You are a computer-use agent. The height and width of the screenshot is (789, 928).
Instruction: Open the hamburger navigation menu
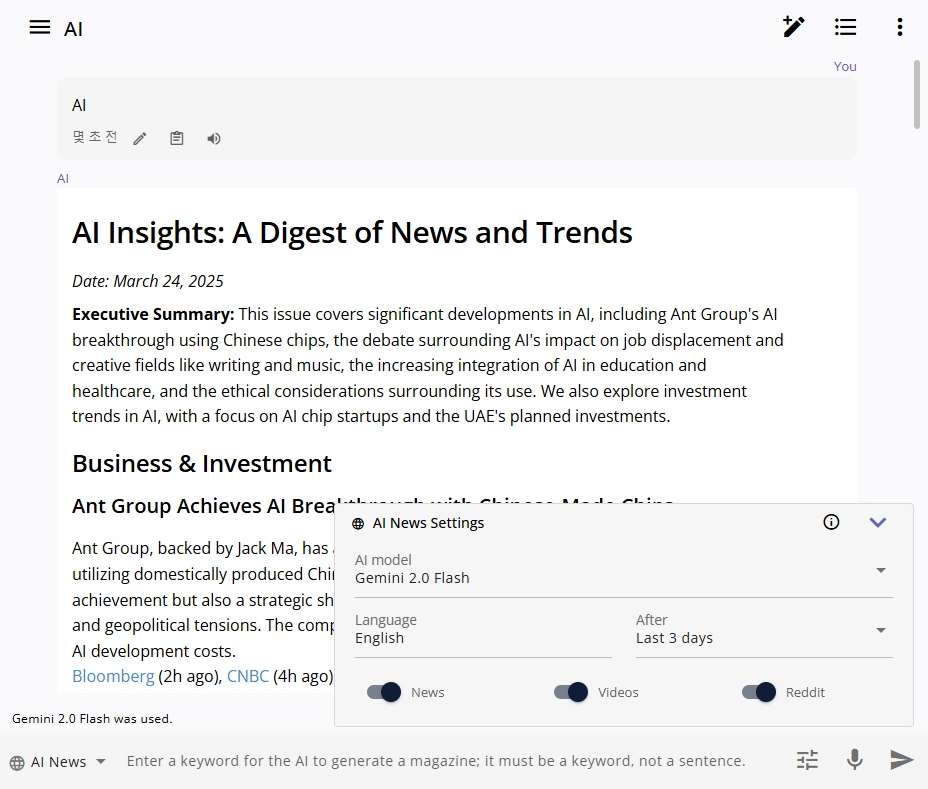(x=40, y=27)
